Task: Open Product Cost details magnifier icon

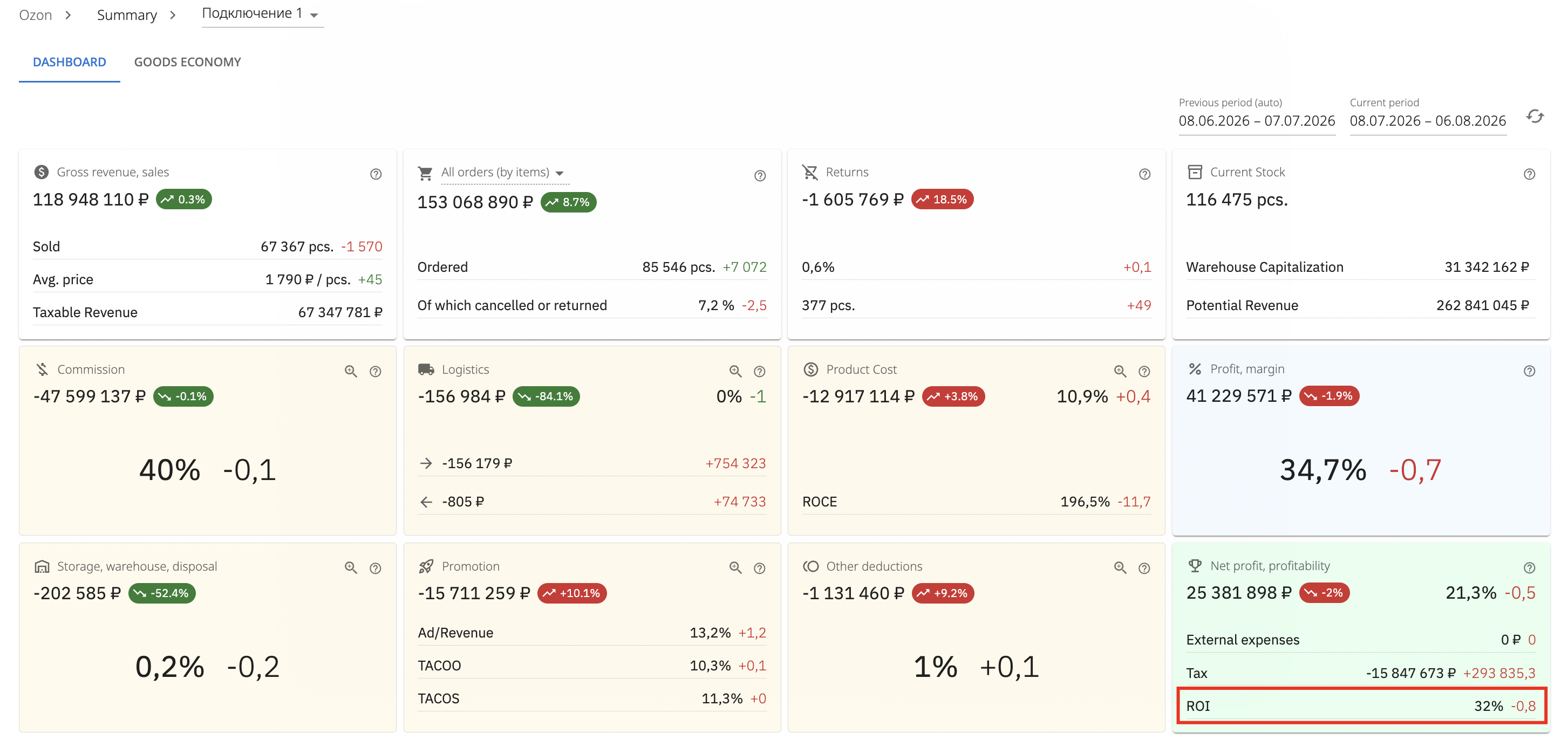Action: click(x=1120, y=371)
